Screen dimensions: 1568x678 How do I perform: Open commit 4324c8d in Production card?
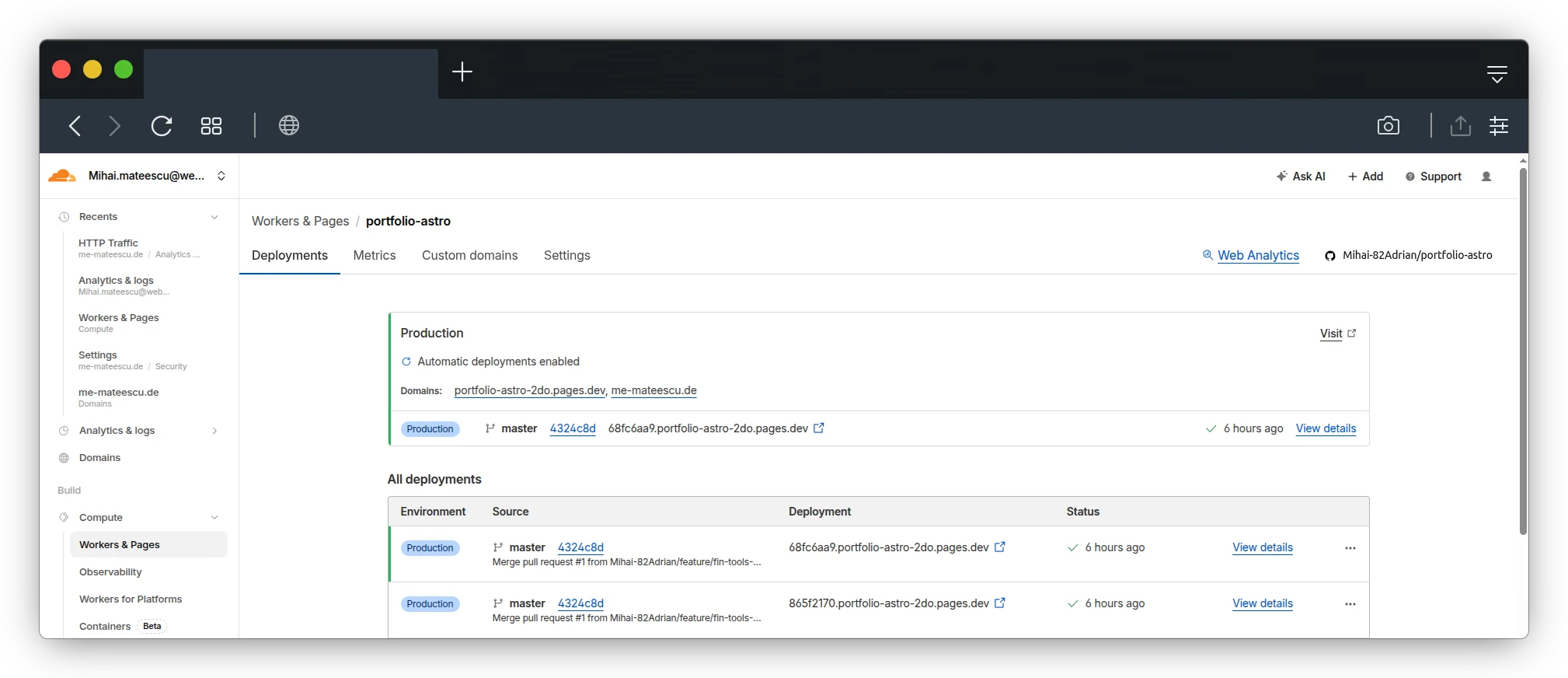tap(573, 428)
